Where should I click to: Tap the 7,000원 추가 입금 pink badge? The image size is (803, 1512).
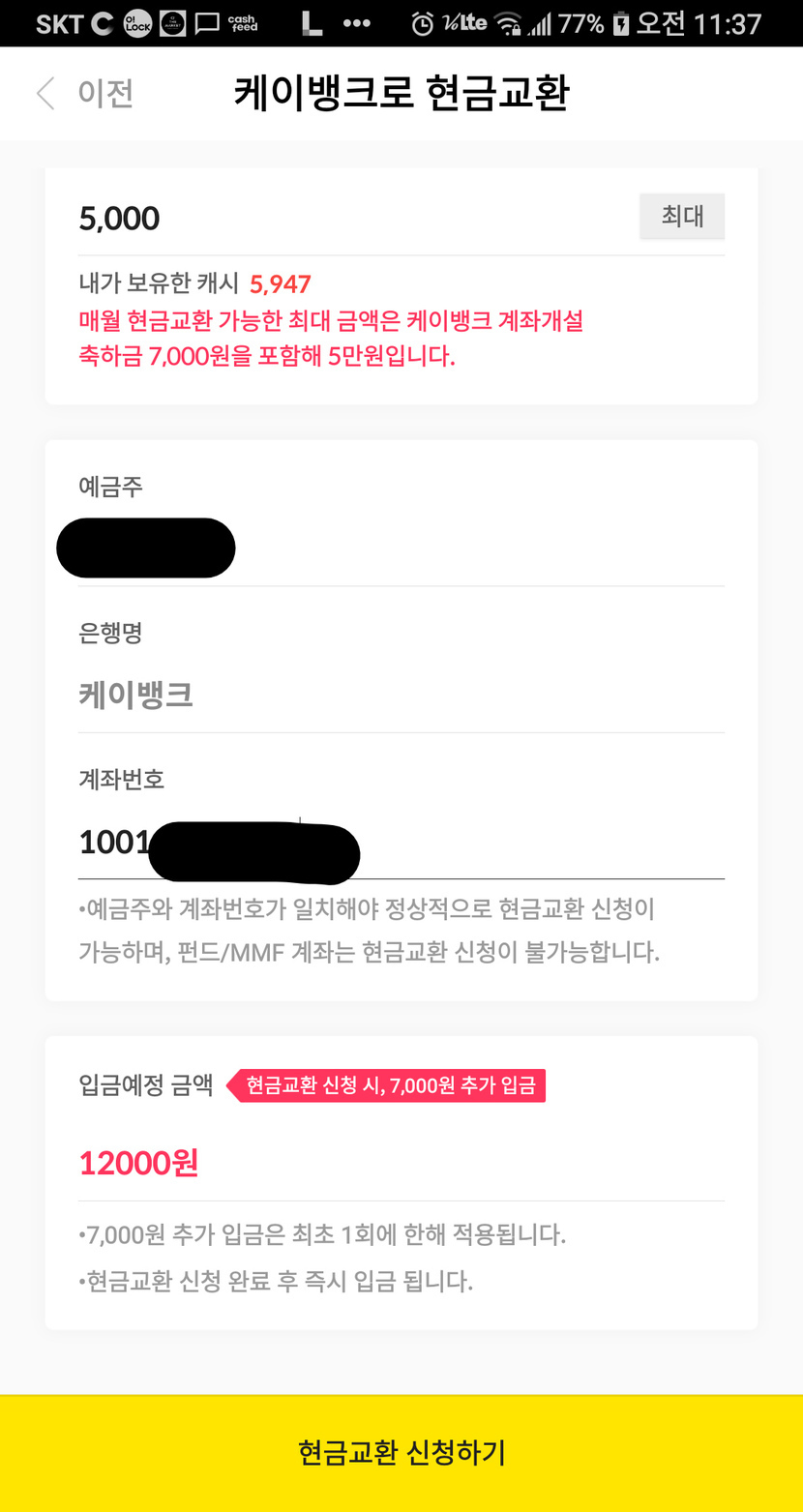click(390, 1085)
